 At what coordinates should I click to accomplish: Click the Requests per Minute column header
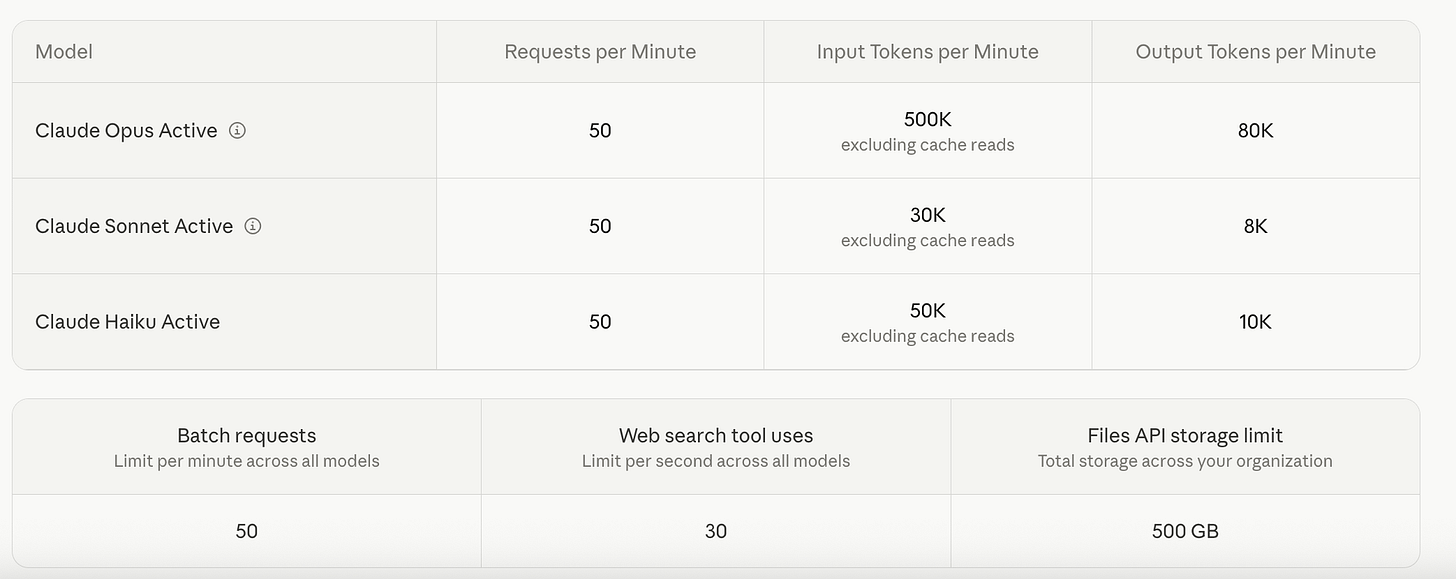point(600,52)
